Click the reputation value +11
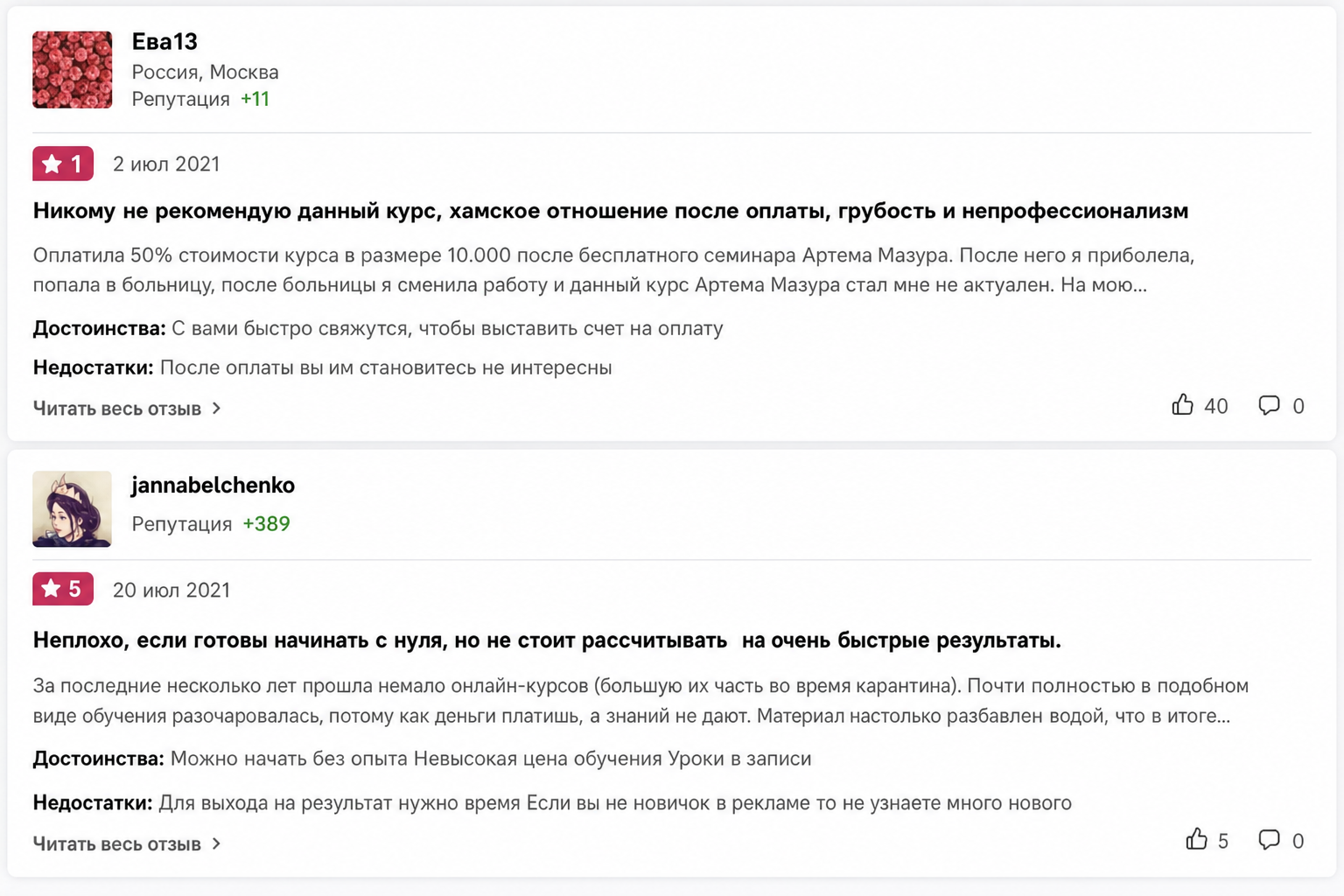 (255, 99)
